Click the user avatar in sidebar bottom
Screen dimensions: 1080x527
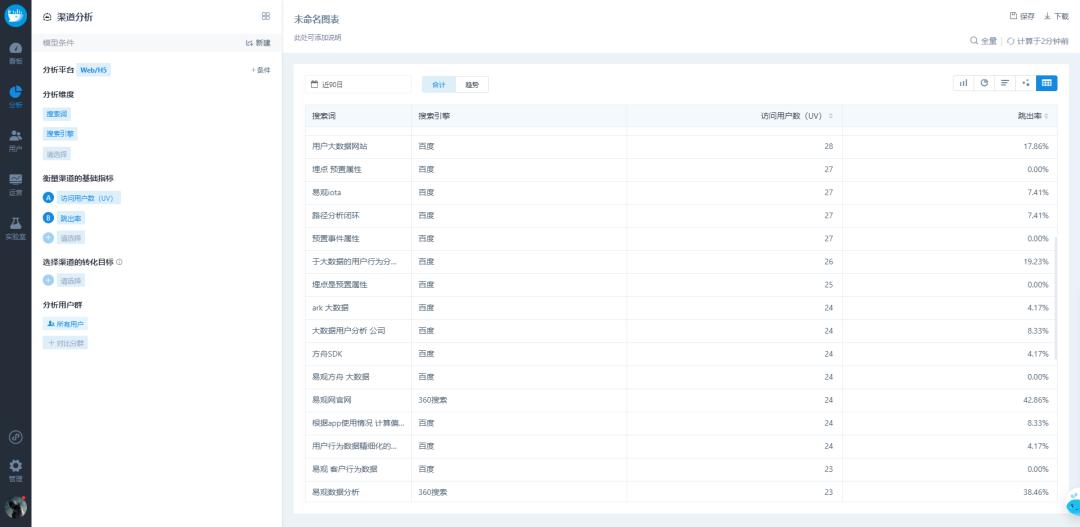tap(15, 506)
